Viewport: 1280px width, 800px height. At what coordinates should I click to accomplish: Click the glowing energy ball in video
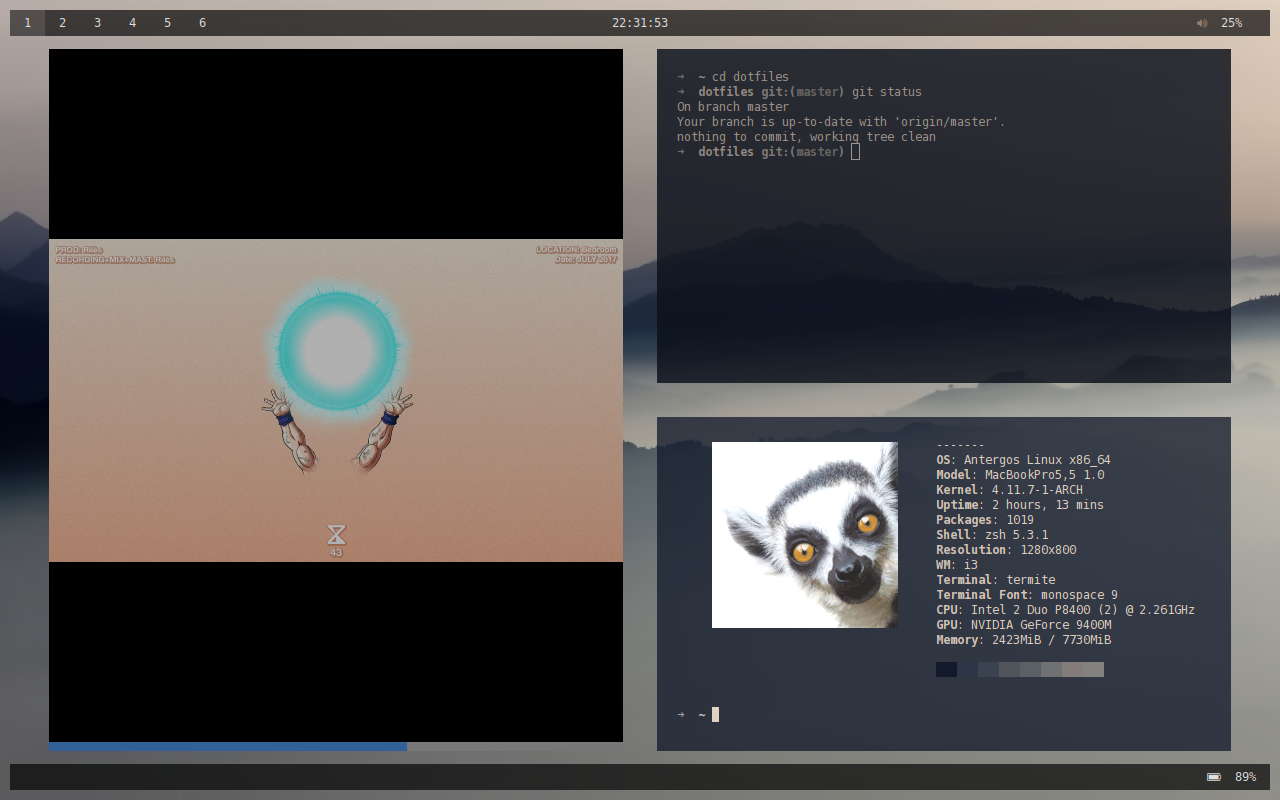[337, 350]
